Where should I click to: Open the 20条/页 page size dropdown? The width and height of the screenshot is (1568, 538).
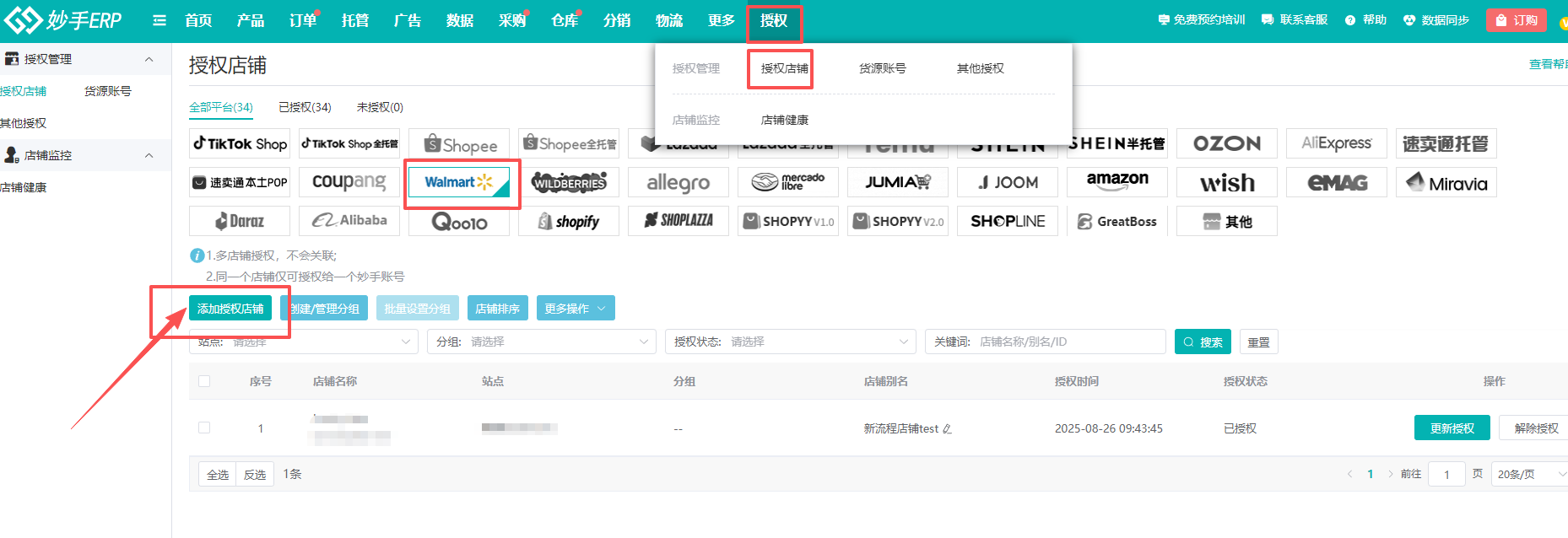point(1529,474)
